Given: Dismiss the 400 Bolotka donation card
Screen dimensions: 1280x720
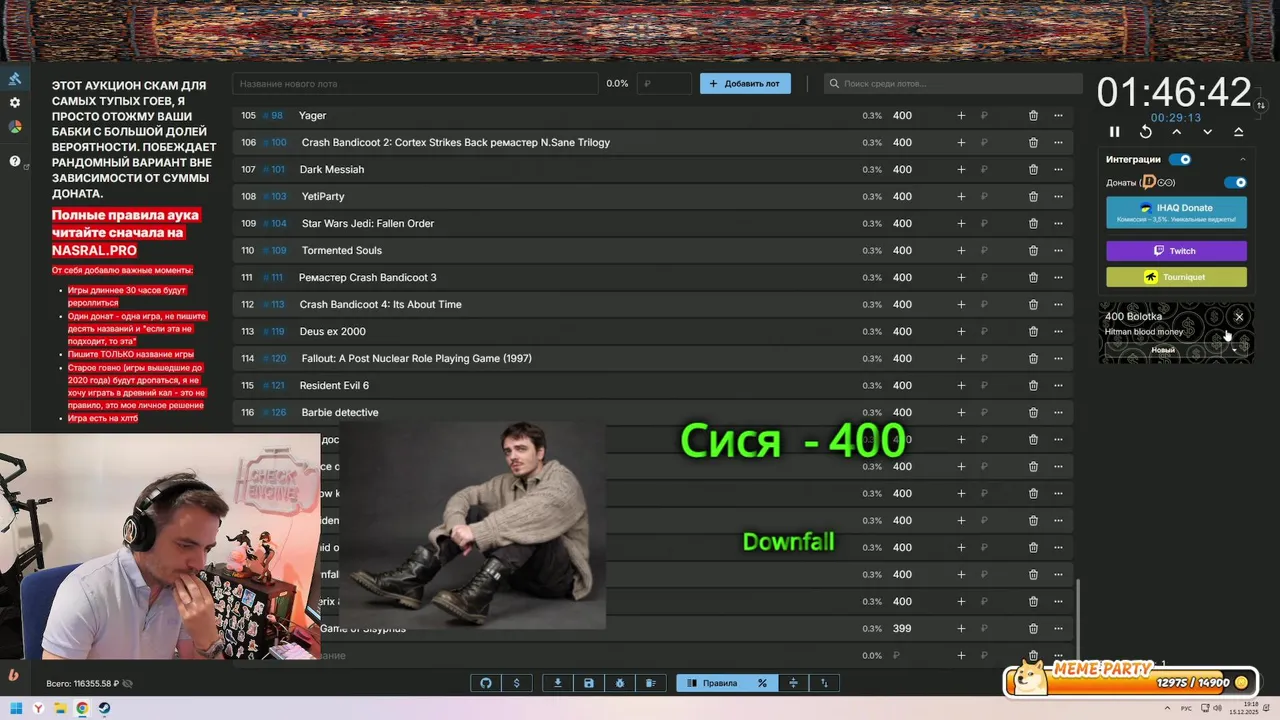Looking at the screenshot, I should click(x=1239, y=317).
